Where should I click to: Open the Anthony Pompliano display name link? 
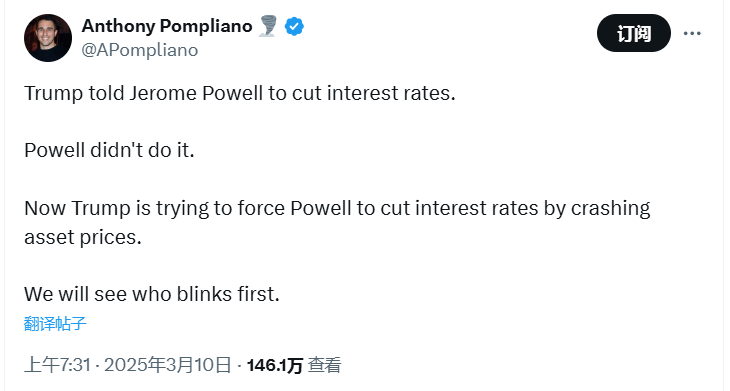[167, 26]
